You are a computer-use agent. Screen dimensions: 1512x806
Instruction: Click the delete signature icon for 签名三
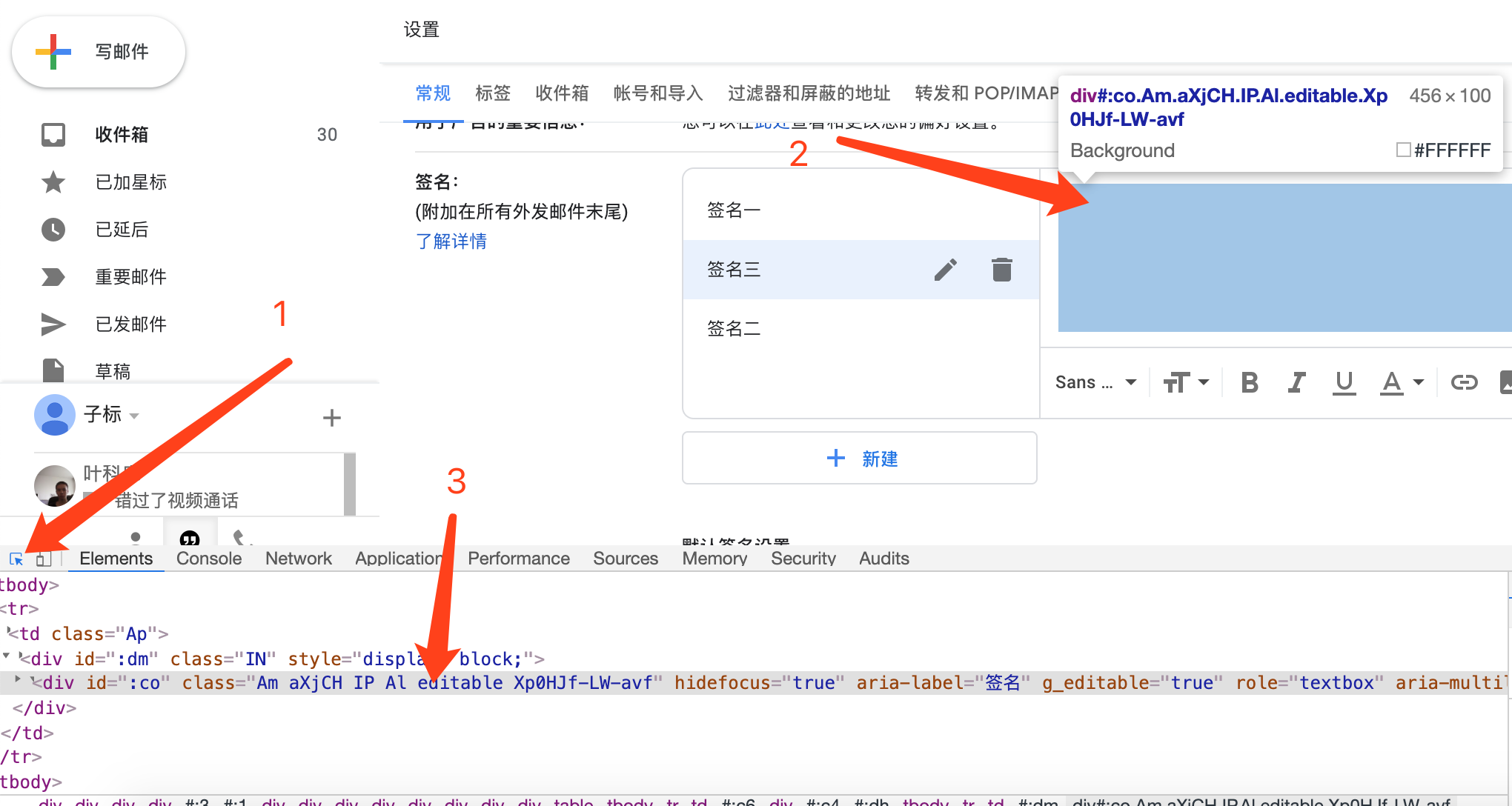tap(1000, 268)
